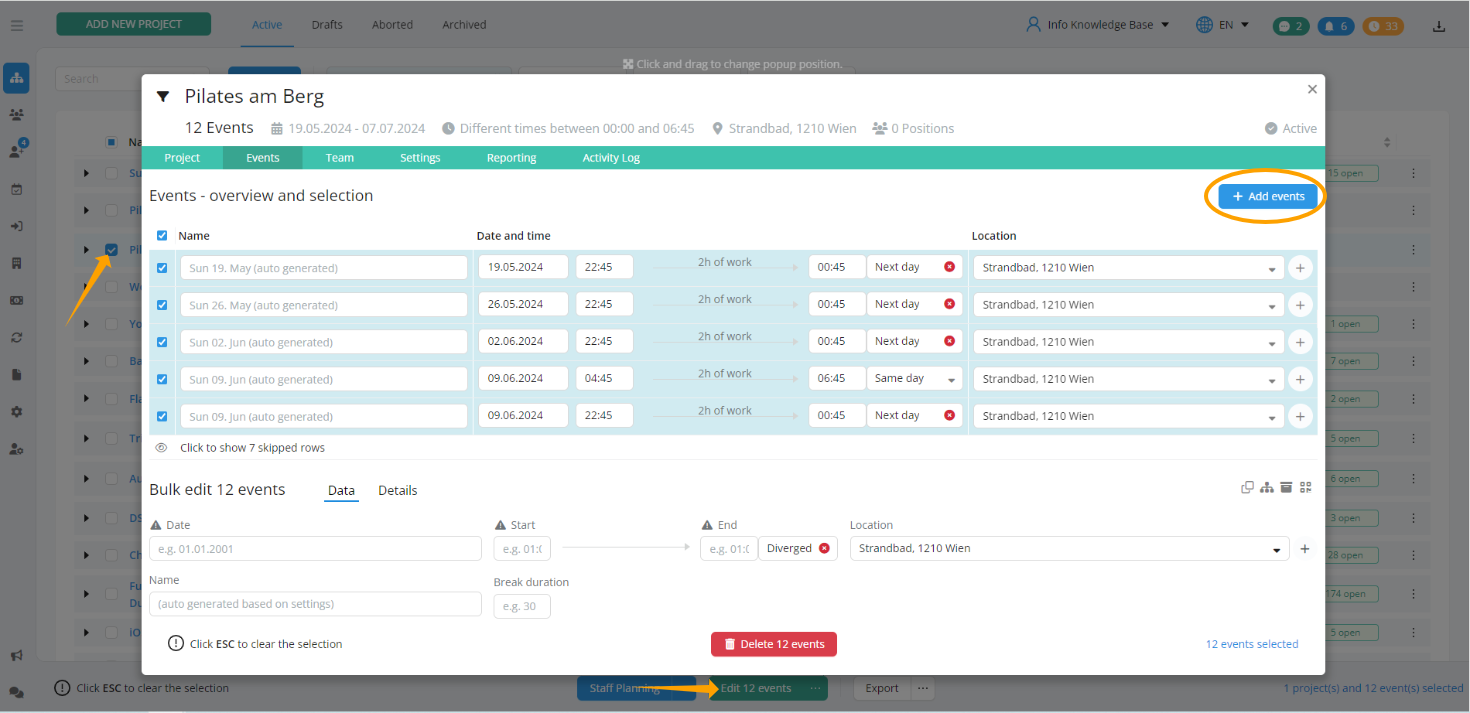Open the Info Knowledge Base user dropdown
Image resolution: width=1470 pixels, height=713 pixels.
tap(1098, 25)
